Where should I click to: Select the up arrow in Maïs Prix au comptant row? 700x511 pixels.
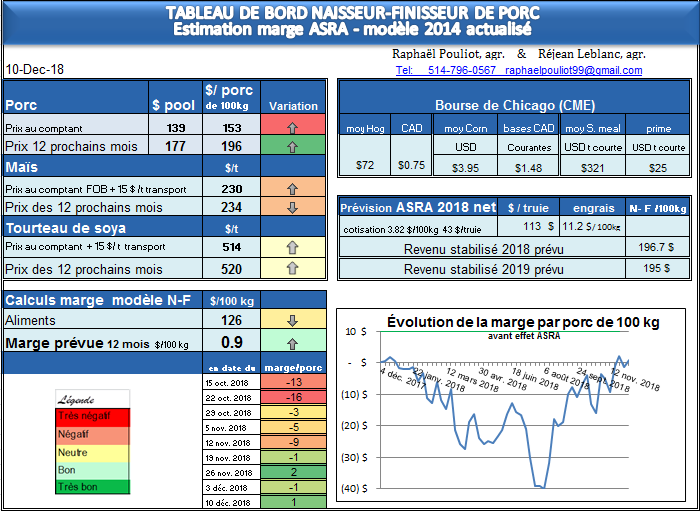click(293, 188)
